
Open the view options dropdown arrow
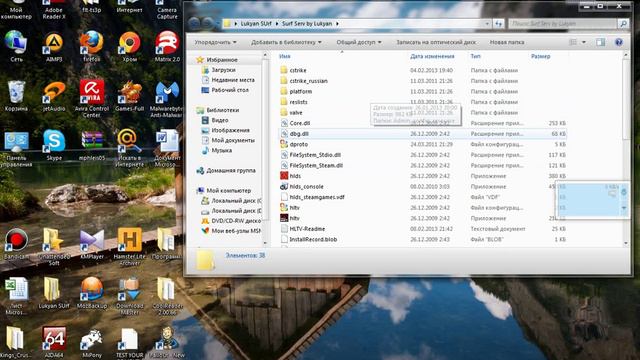(584, 42)
